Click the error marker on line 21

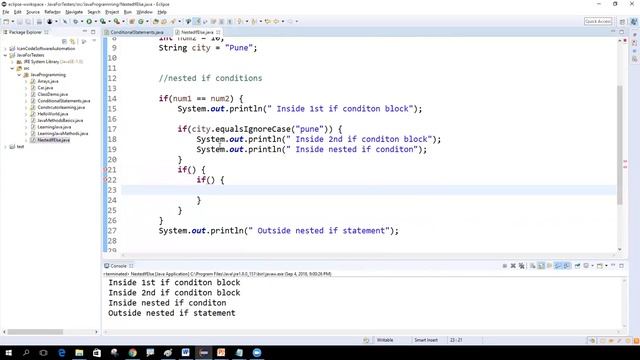[x=105, y=169]
